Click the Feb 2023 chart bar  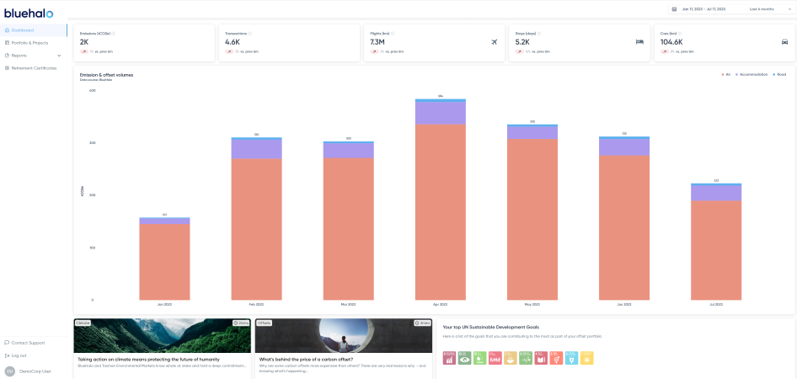pos(256,218)
